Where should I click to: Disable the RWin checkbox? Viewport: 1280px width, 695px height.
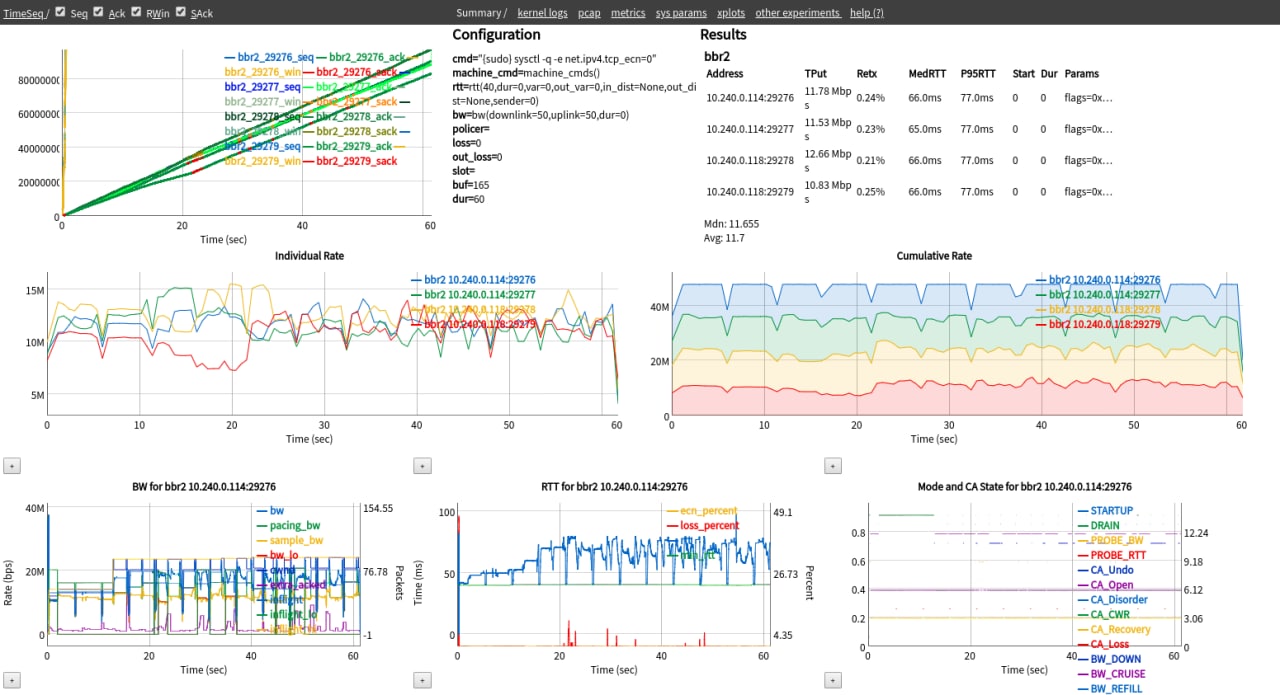[137, 12]
